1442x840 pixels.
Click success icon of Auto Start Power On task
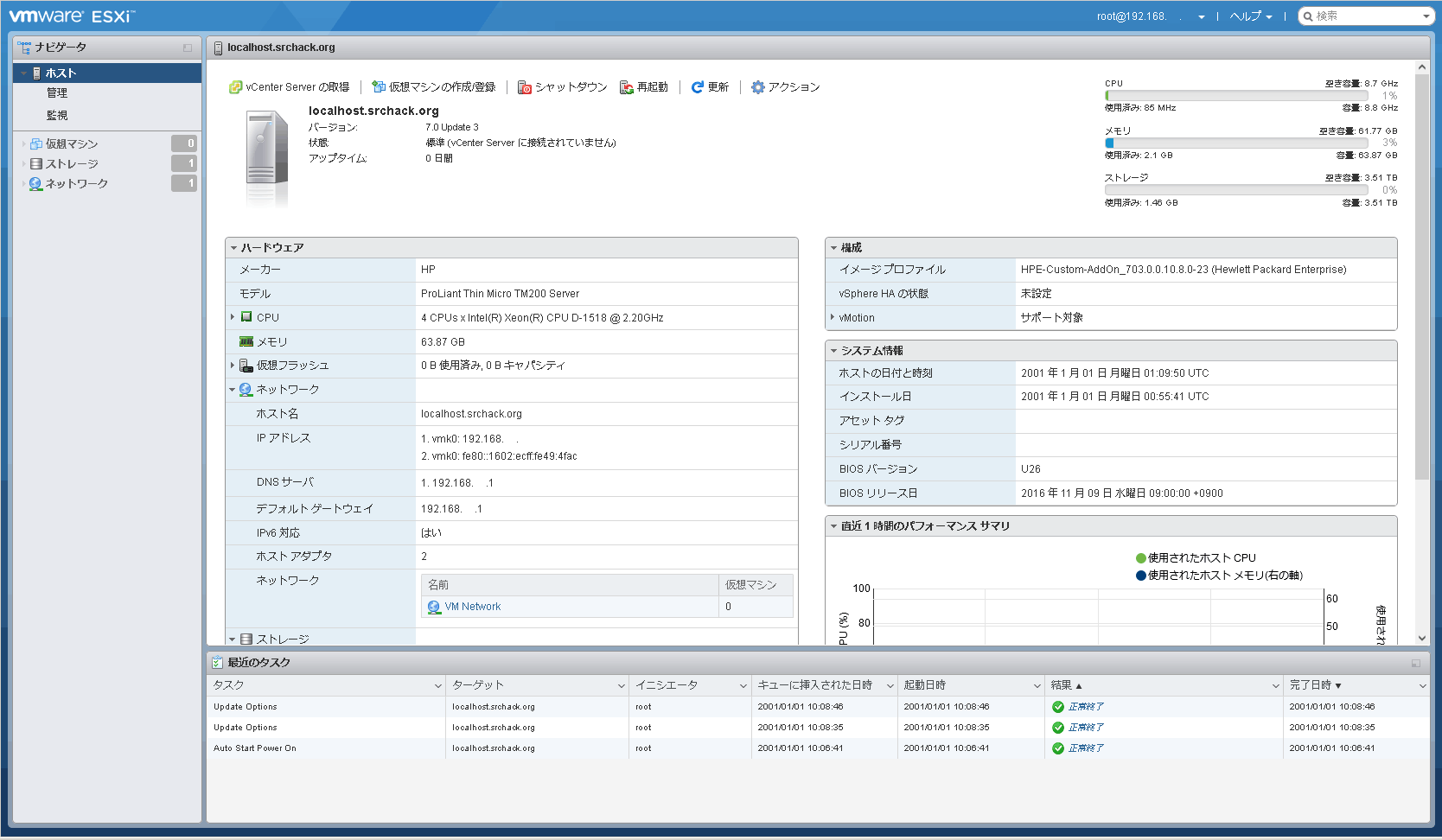[1058, 748]
